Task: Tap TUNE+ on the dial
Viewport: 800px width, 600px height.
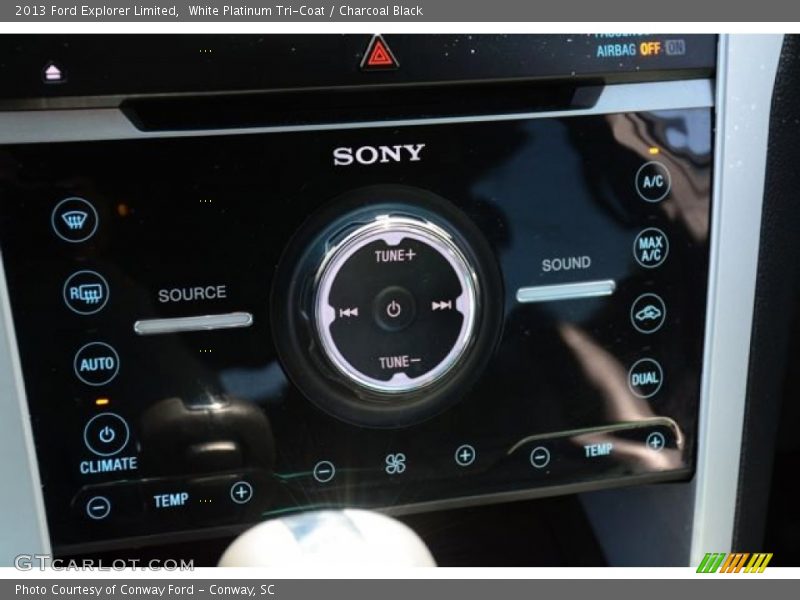Action: pos(395,256)
